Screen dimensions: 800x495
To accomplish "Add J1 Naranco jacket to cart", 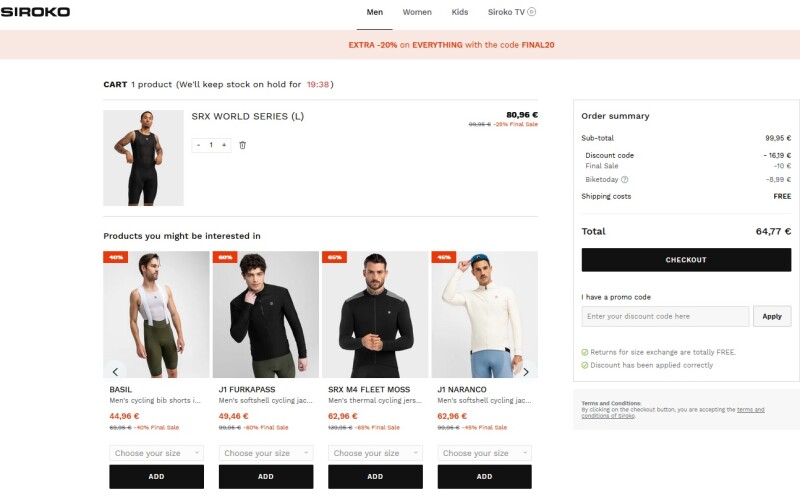I will (484, 476).
